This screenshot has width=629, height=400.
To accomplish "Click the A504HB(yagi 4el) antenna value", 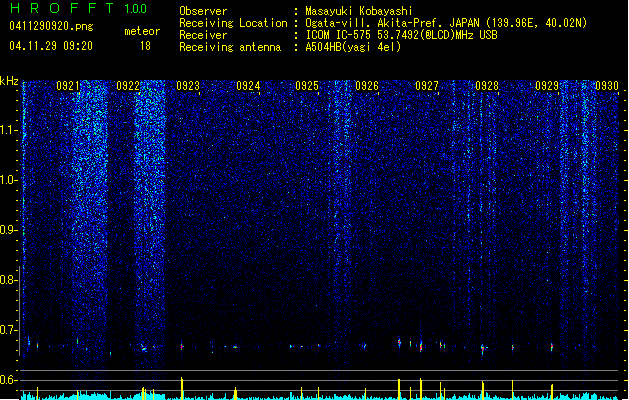I will (353, 47).
